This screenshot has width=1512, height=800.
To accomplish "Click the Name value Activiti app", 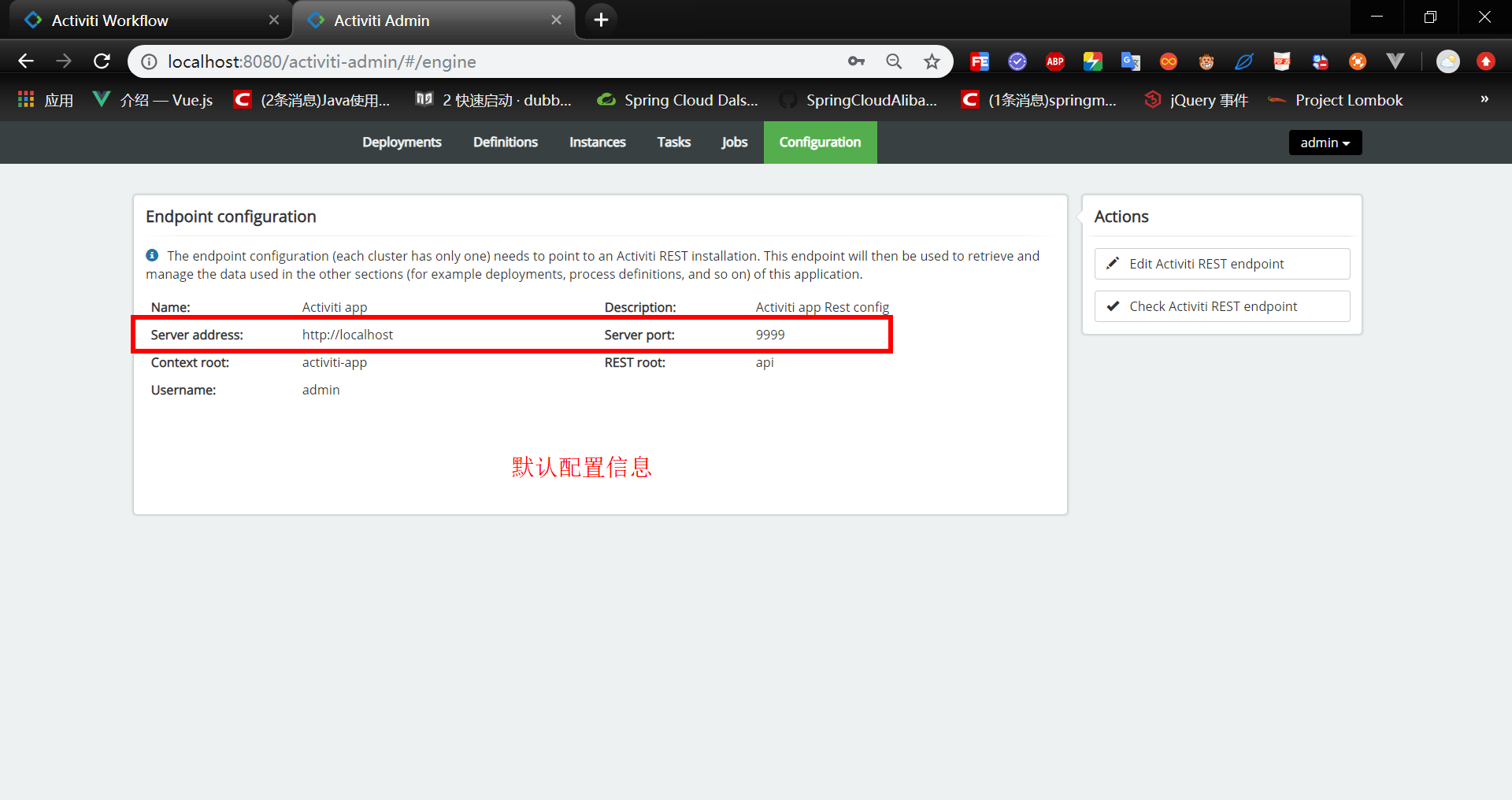I will click(x=335, y=307).
